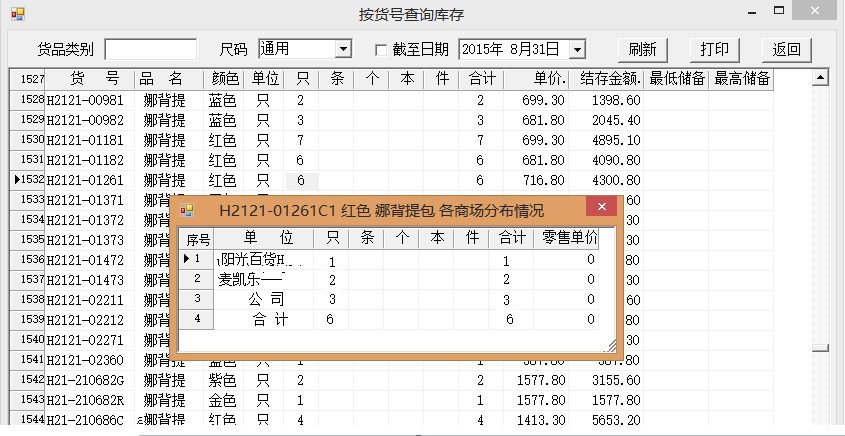Click the main grid scrollbar up arrow

pos(820,78)
